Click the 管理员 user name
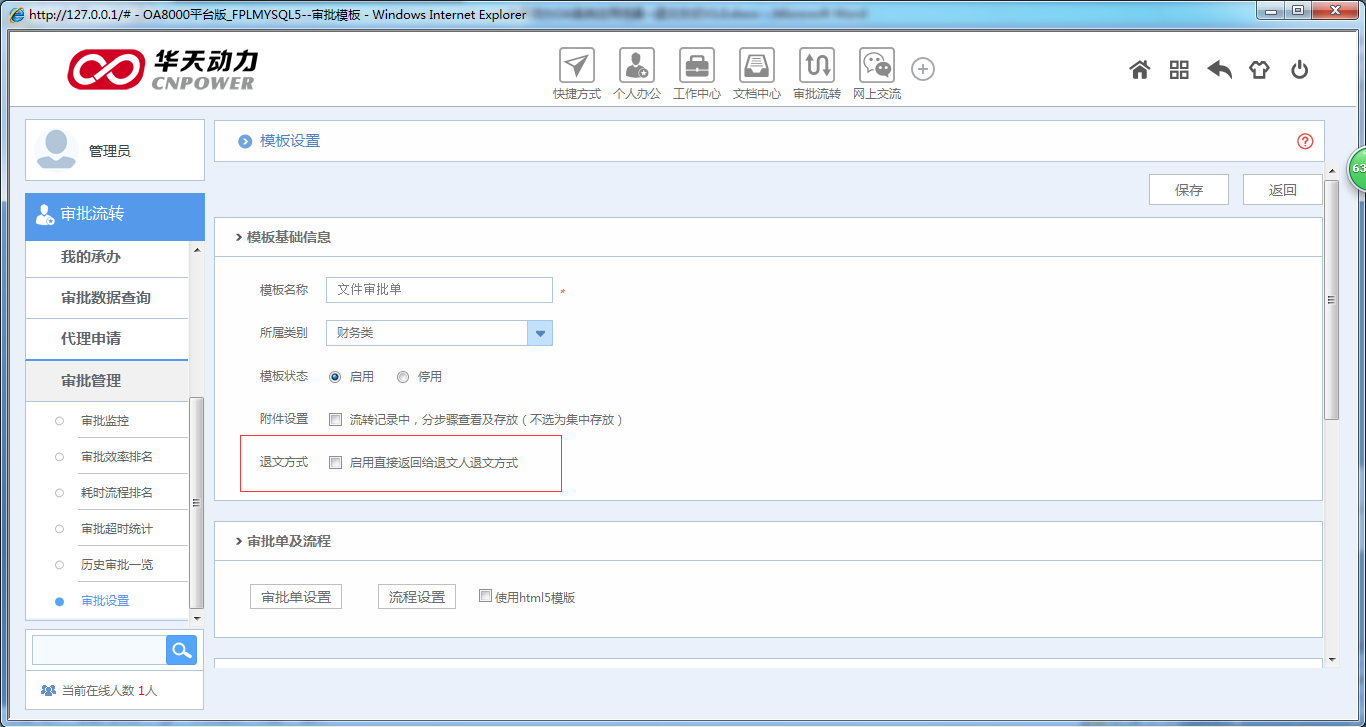The height and width of the screenshot is (727, 1366). tap(109, 151)
